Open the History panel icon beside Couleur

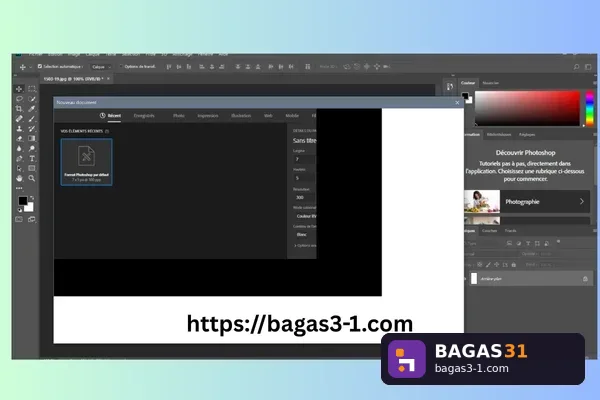(450, 87)
